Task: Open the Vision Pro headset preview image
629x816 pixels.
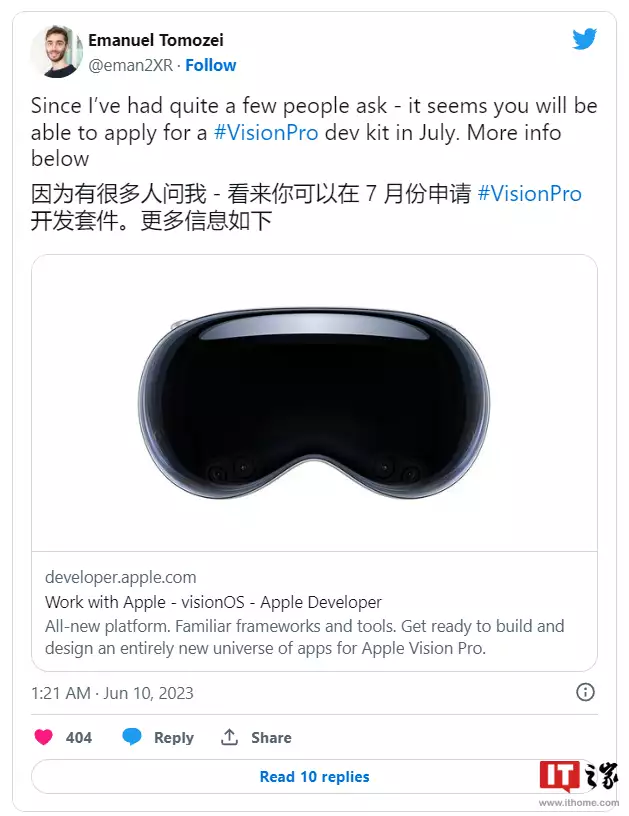Action: [x=314, y=403]
